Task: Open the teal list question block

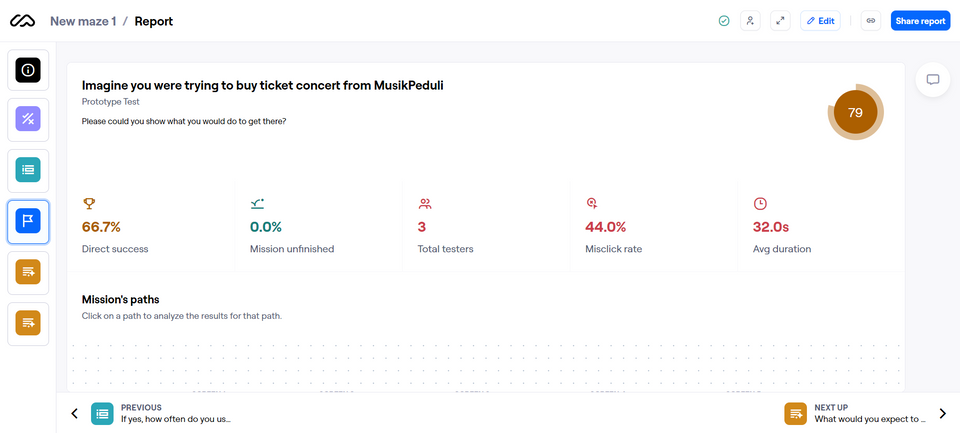Action: (x=28, y=170)
